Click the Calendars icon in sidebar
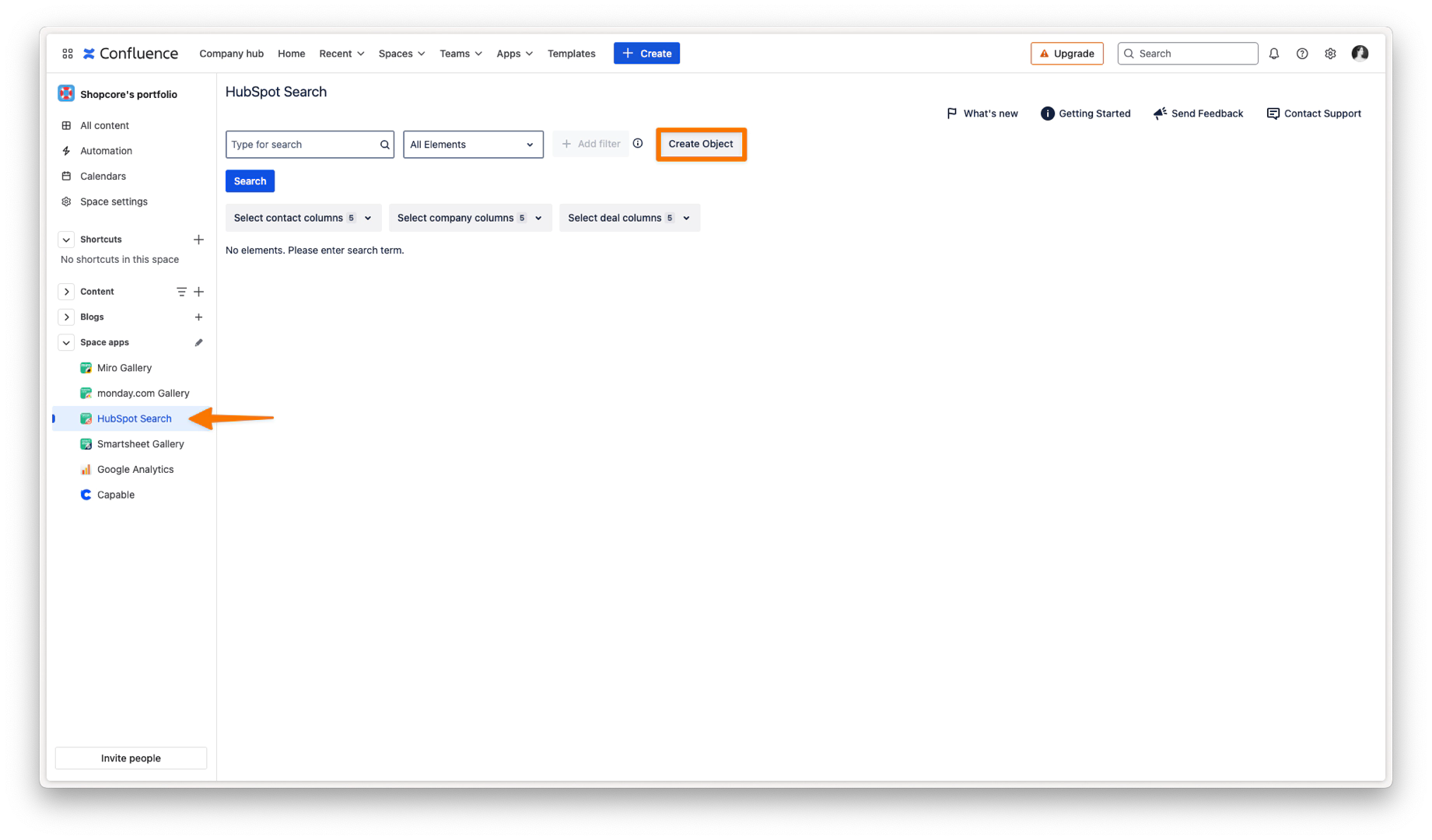 point(66,176)
